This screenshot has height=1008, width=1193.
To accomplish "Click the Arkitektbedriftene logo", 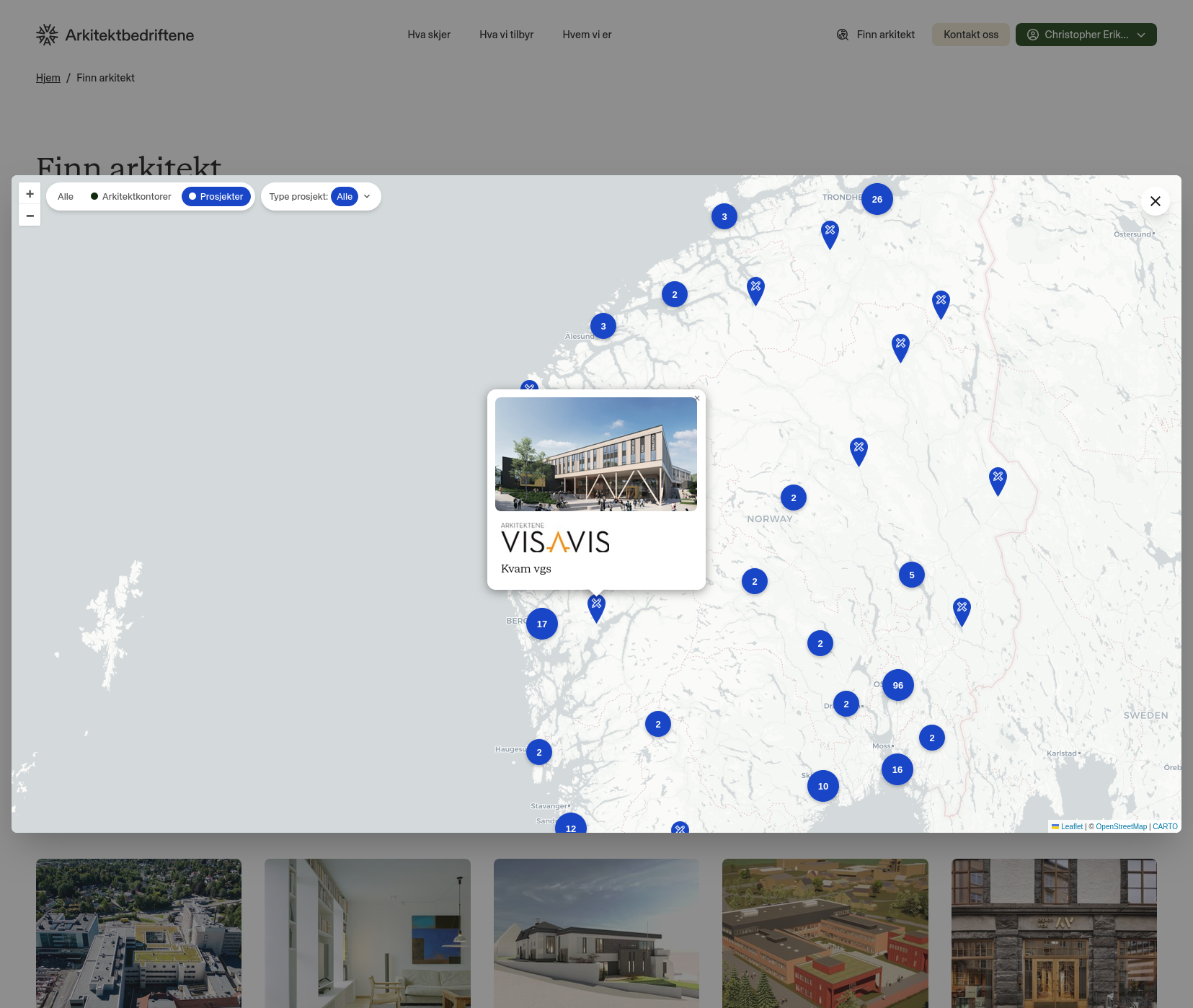I will [115, 35].
